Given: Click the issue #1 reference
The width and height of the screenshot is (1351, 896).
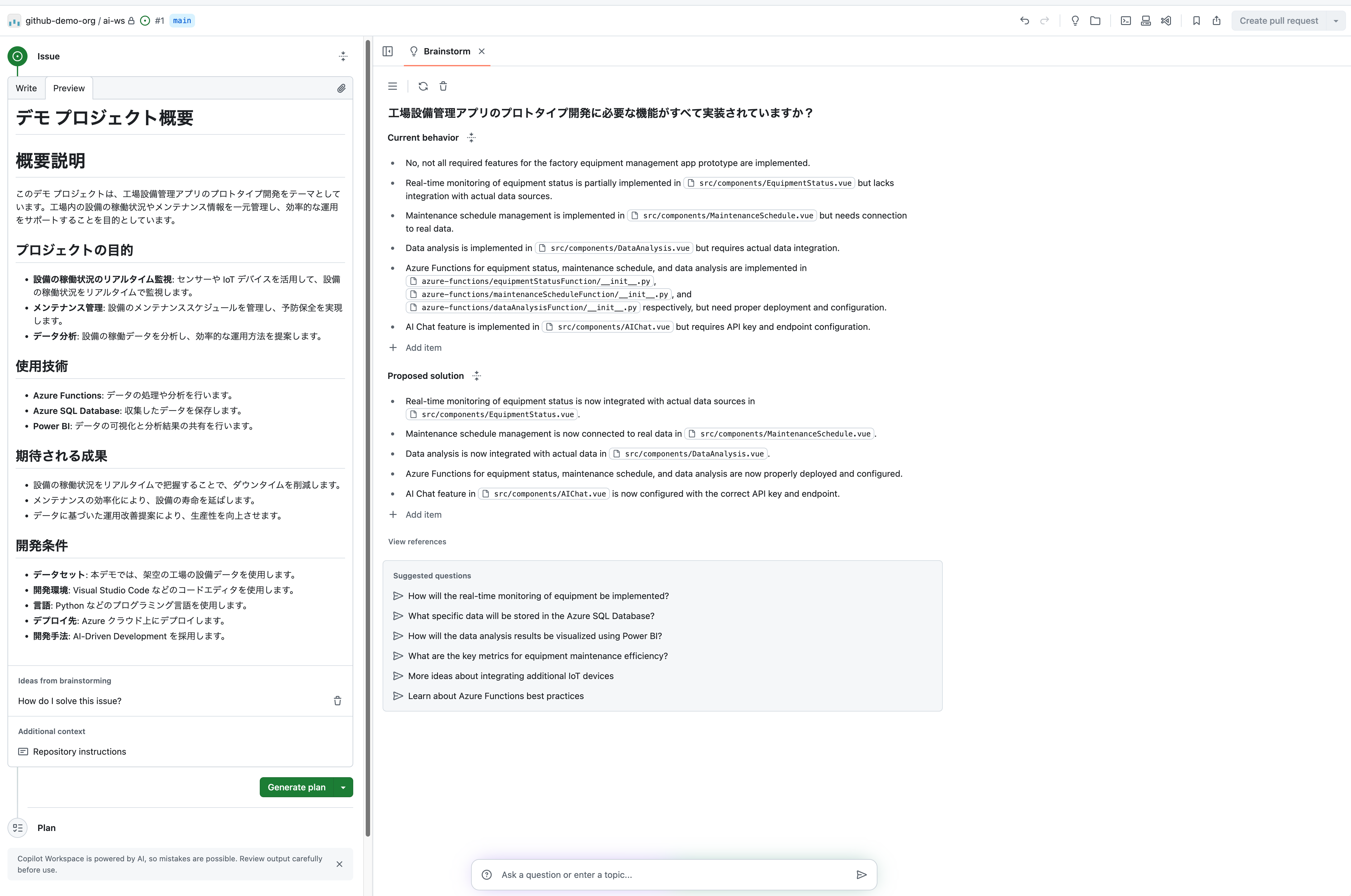Looking at the screenshot, I should click(159, 21).
